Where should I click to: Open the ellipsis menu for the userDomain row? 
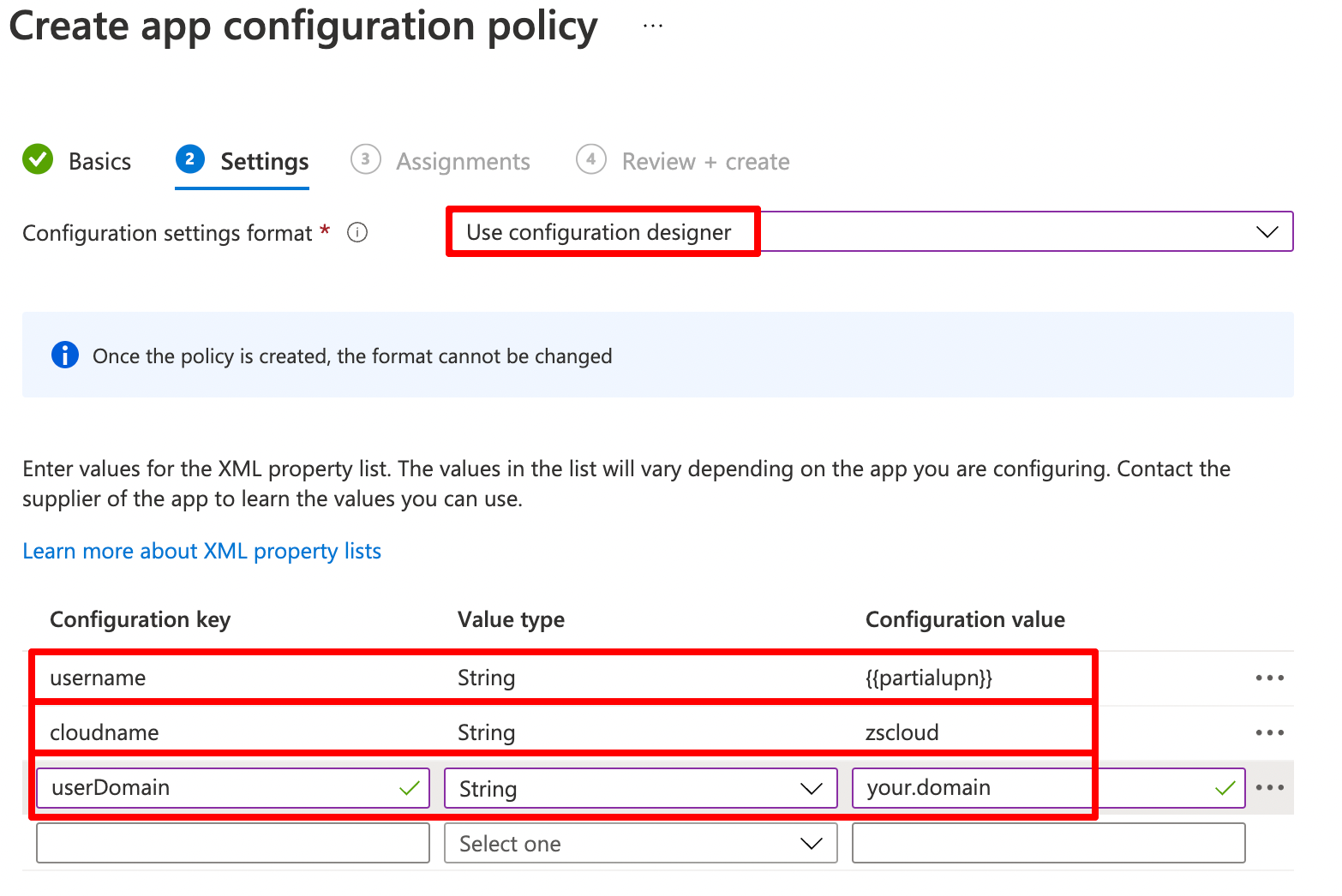pyautogui.click(x=1270, y=787)
